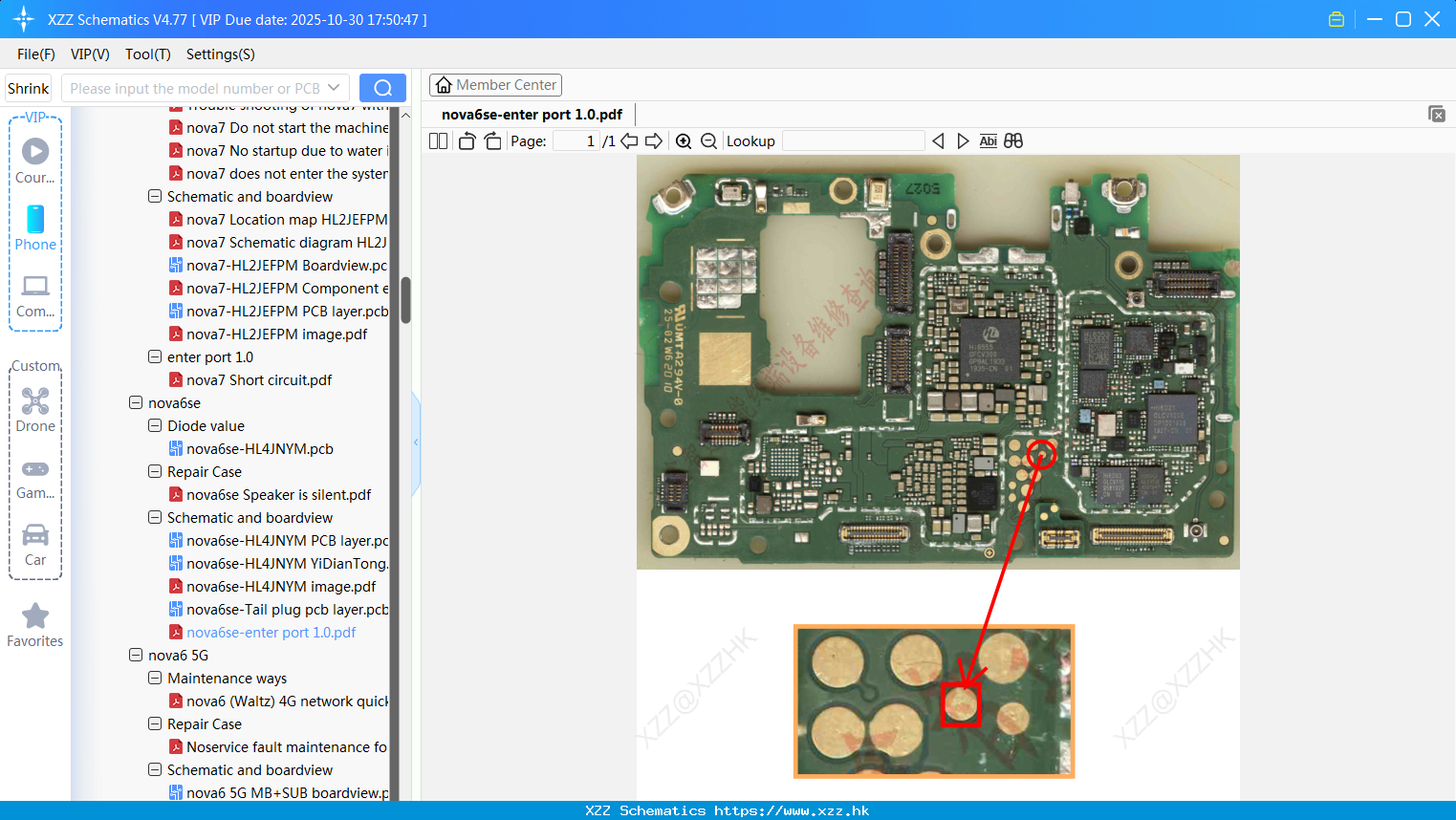Open the Car category
The image size is (1456, 820).
(x=35, y=545)
